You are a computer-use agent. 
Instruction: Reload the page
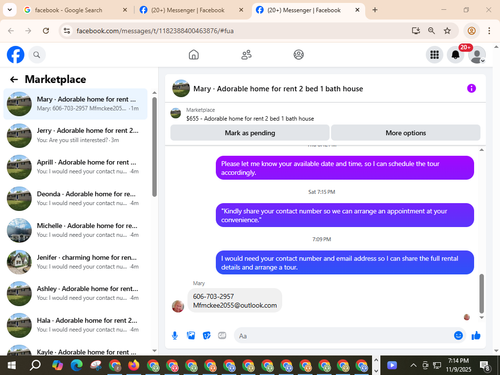(x=46, y=31)
